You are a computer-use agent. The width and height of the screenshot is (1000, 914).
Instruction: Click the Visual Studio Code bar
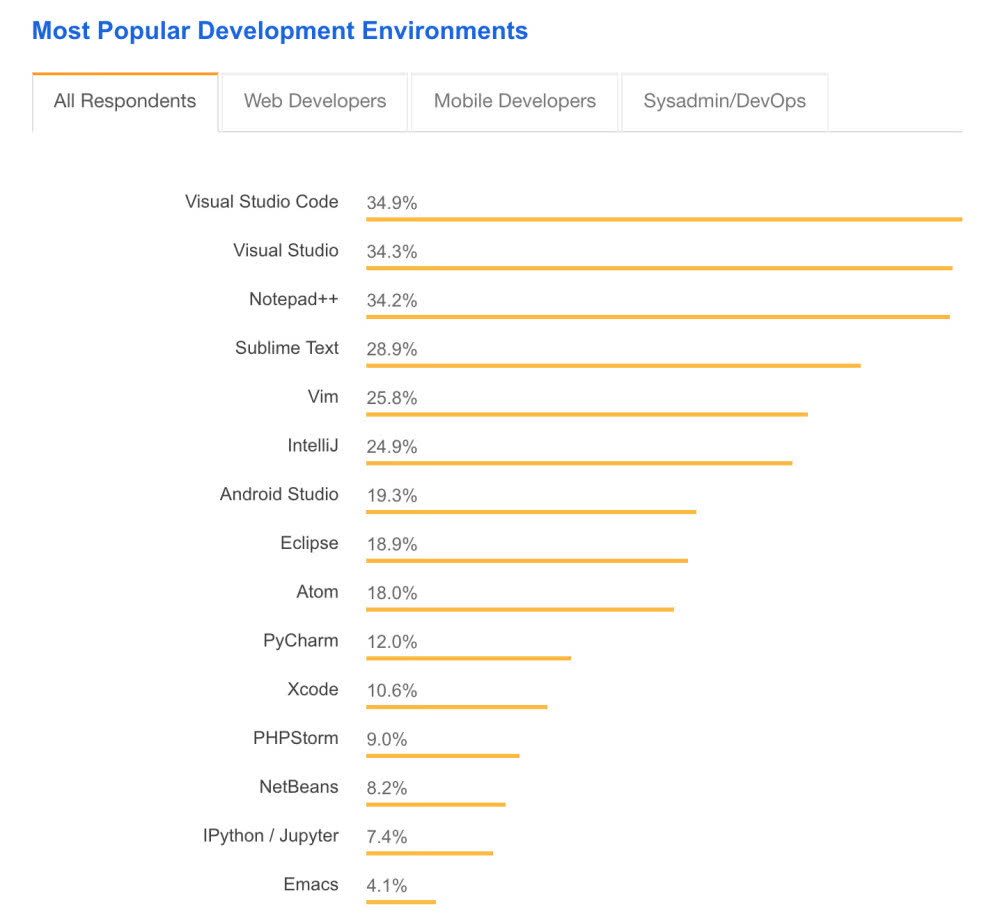[x=664, y=219]
